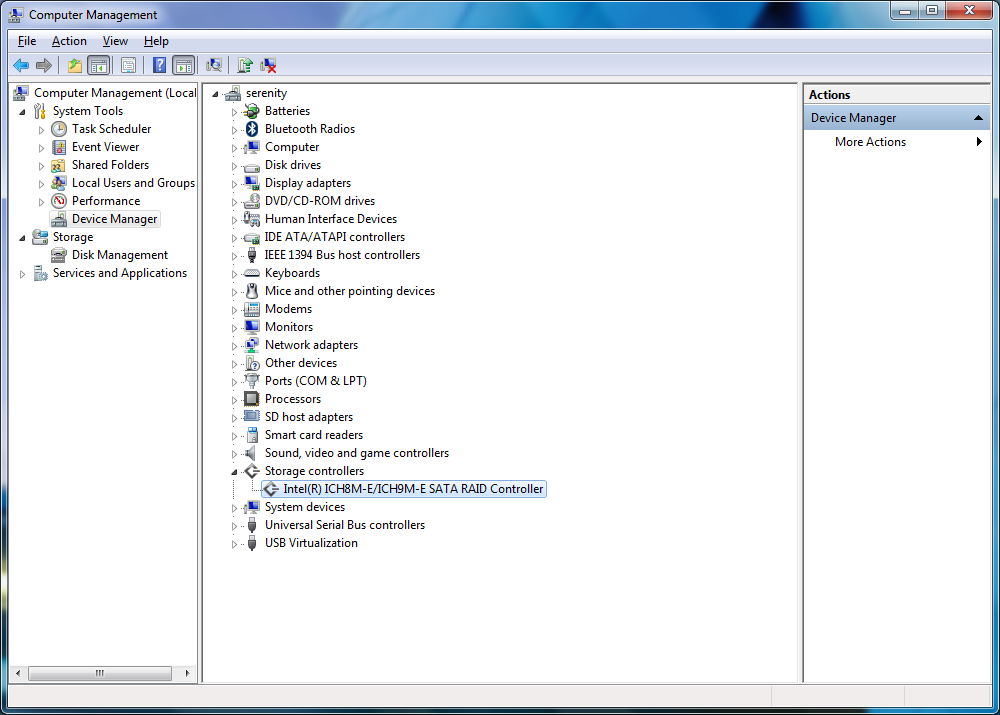Select the Network adapters icon
1000x715 pixels.
point(252,345)
